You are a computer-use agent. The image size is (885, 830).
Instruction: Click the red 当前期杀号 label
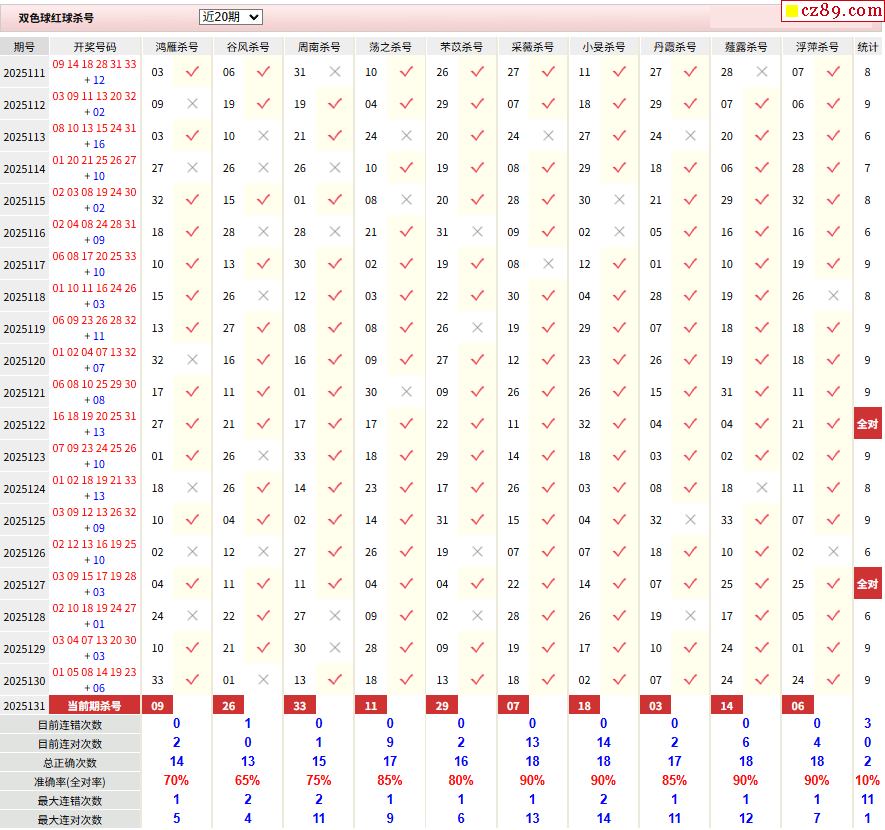94,705
